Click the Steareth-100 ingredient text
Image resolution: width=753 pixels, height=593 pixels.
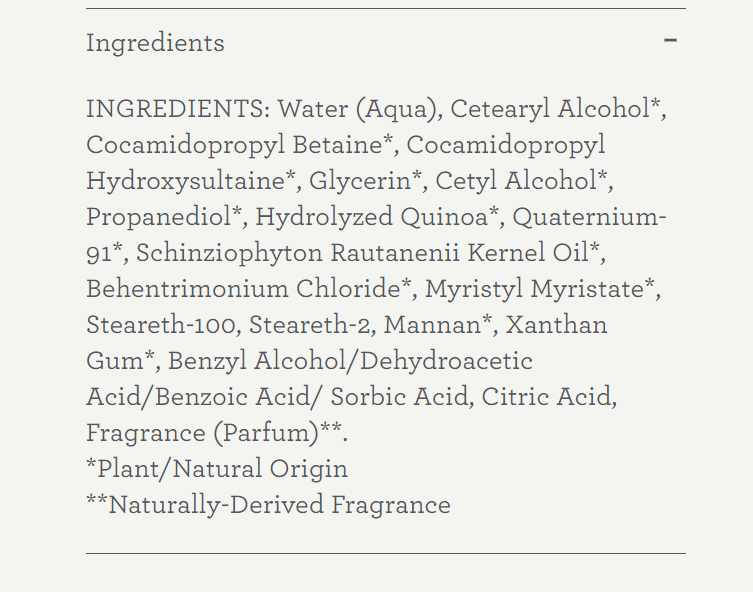point(161,325)
